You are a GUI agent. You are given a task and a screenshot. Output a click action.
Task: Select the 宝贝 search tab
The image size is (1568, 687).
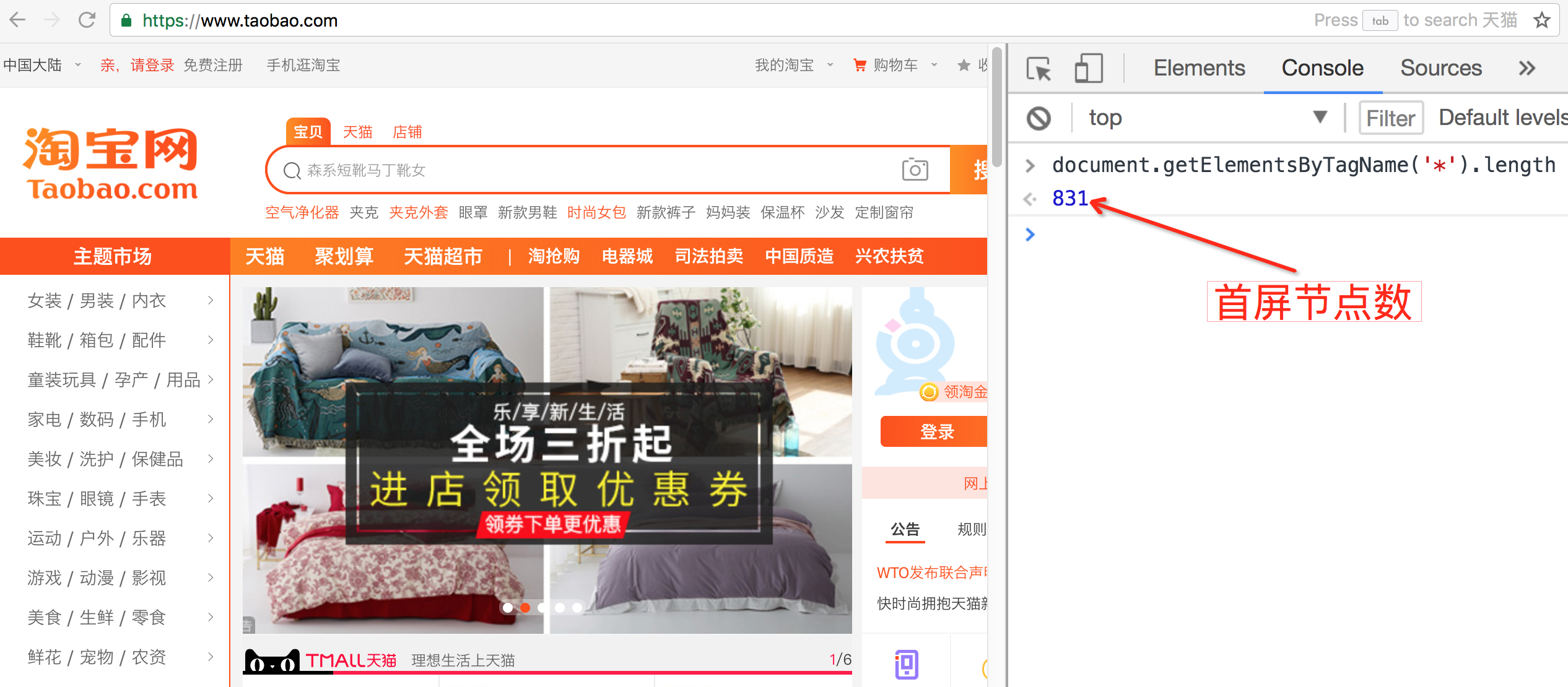pos(308,132)
